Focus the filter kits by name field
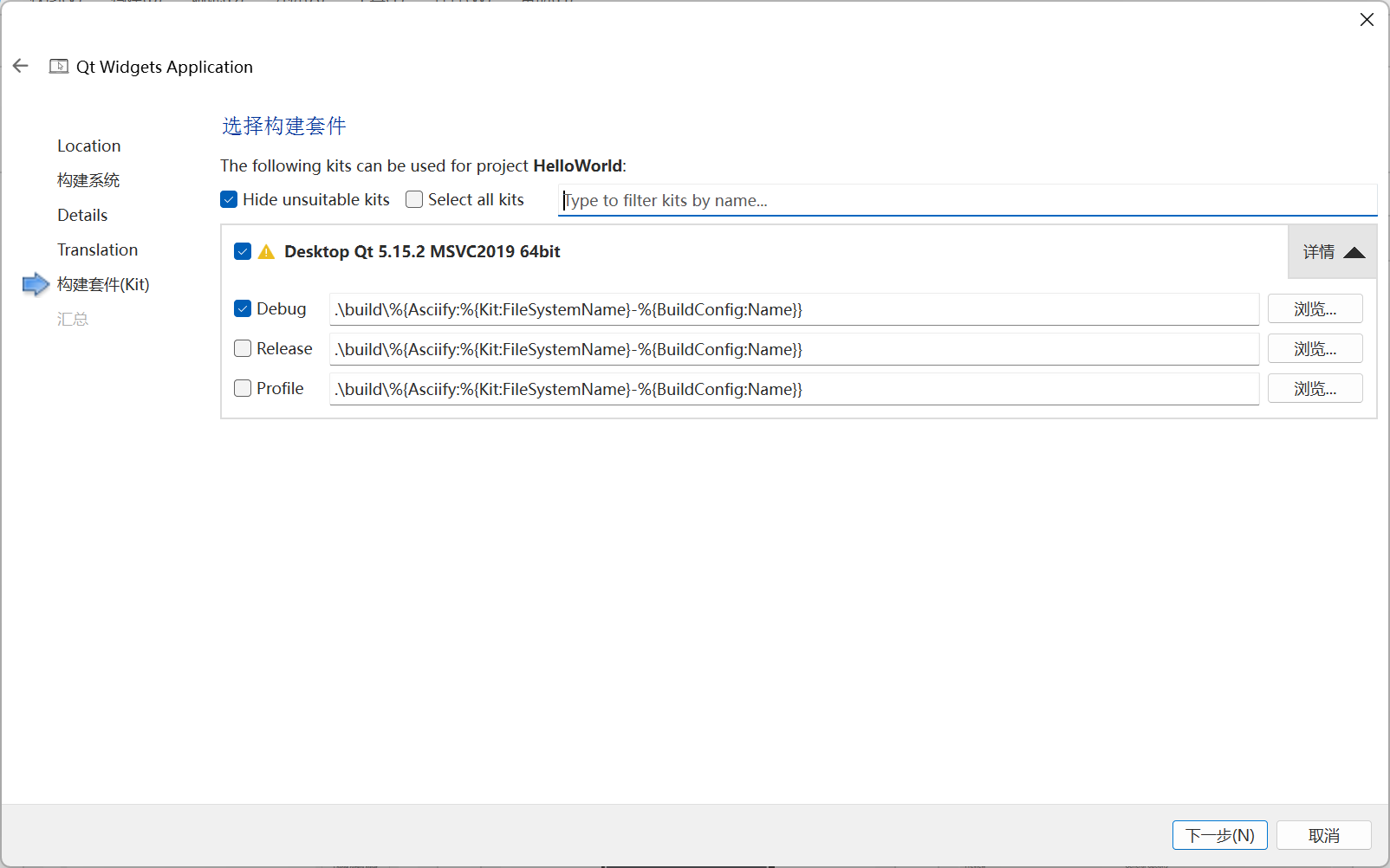 (x=967, y=200)
